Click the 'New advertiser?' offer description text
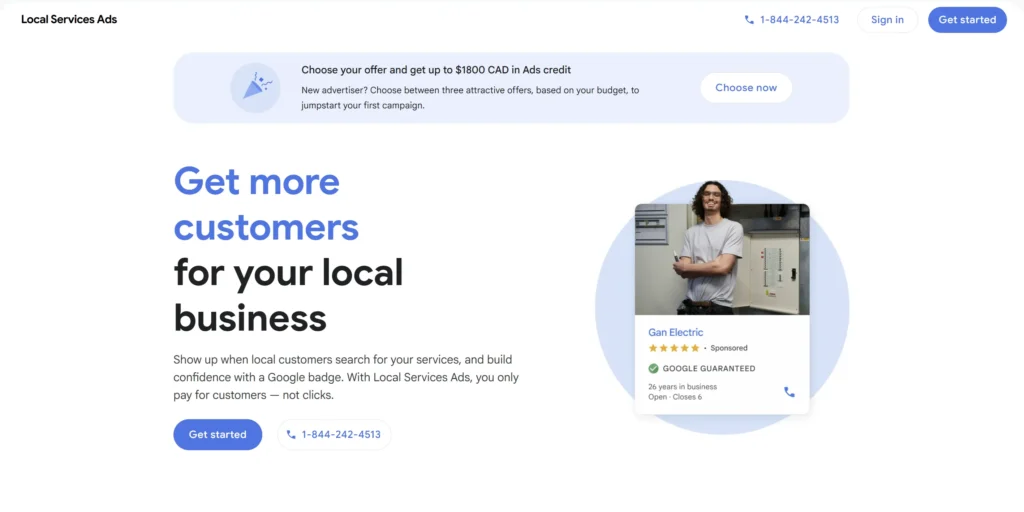The image size is (1024, 512). click(470, 98)
